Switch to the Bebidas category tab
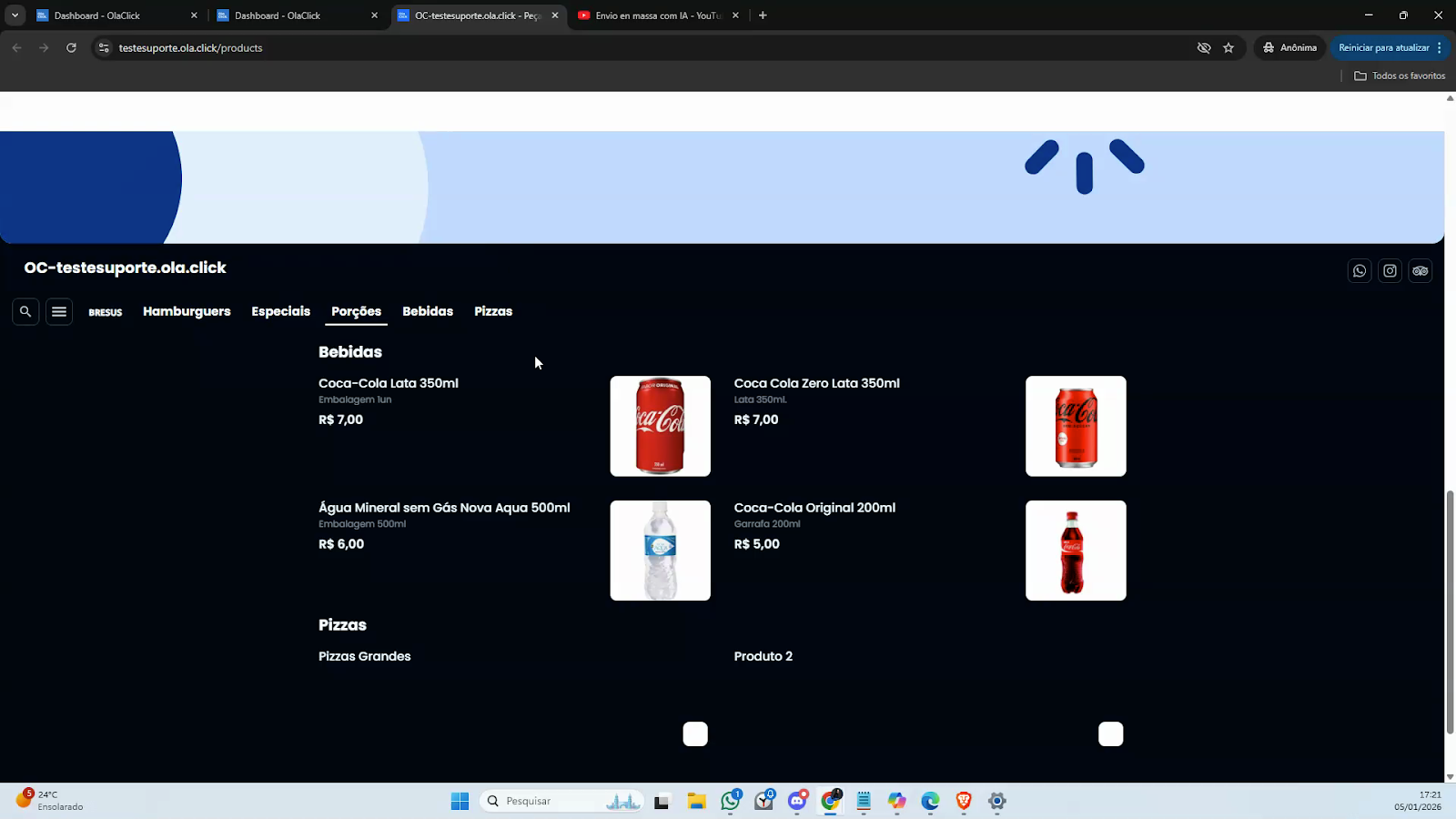1456x819 pixels. [x=428, y=311]
